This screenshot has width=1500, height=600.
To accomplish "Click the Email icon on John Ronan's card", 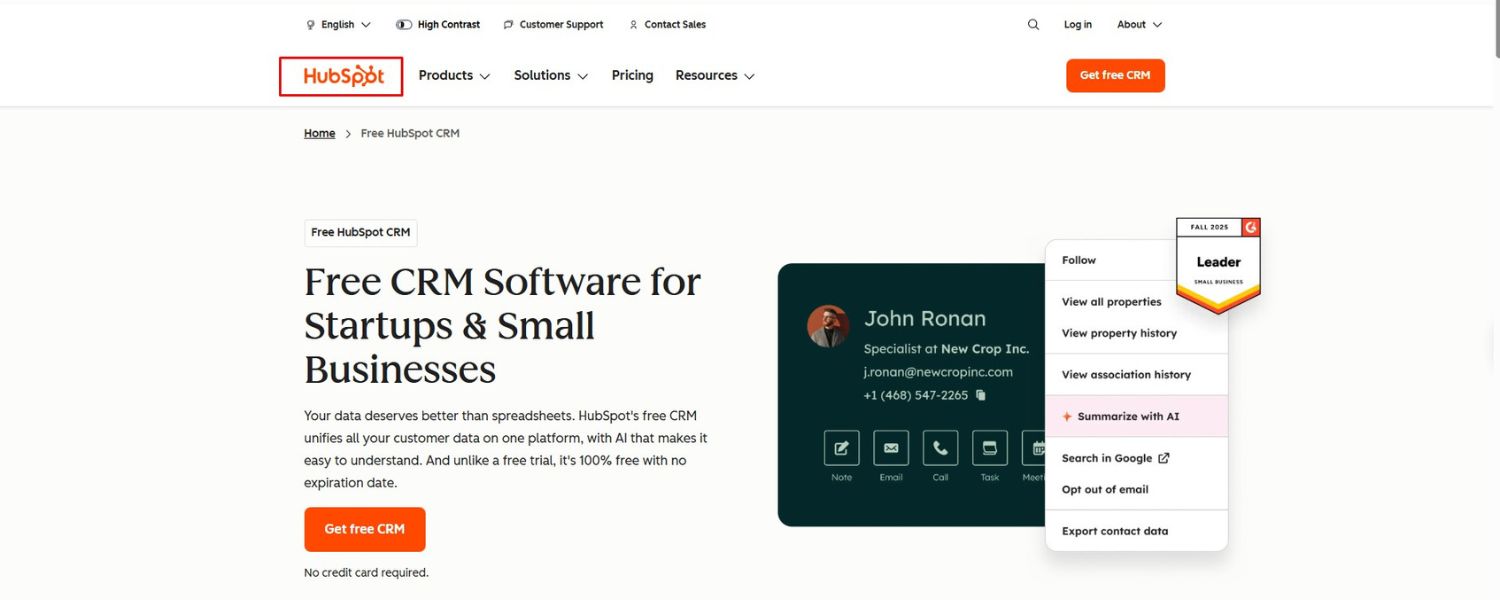I will (x=891, y=448).
